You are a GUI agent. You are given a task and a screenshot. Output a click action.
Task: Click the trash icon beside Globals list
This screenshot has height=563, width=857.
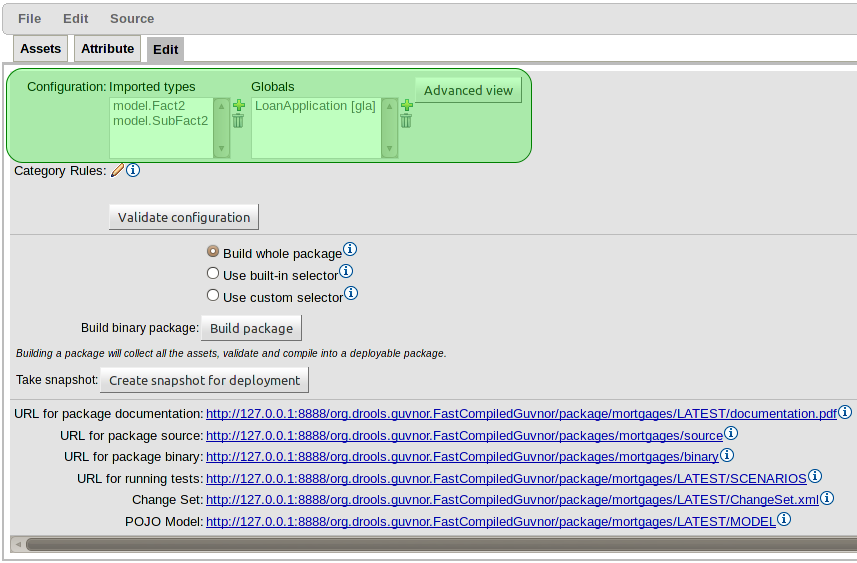point(406,121)
